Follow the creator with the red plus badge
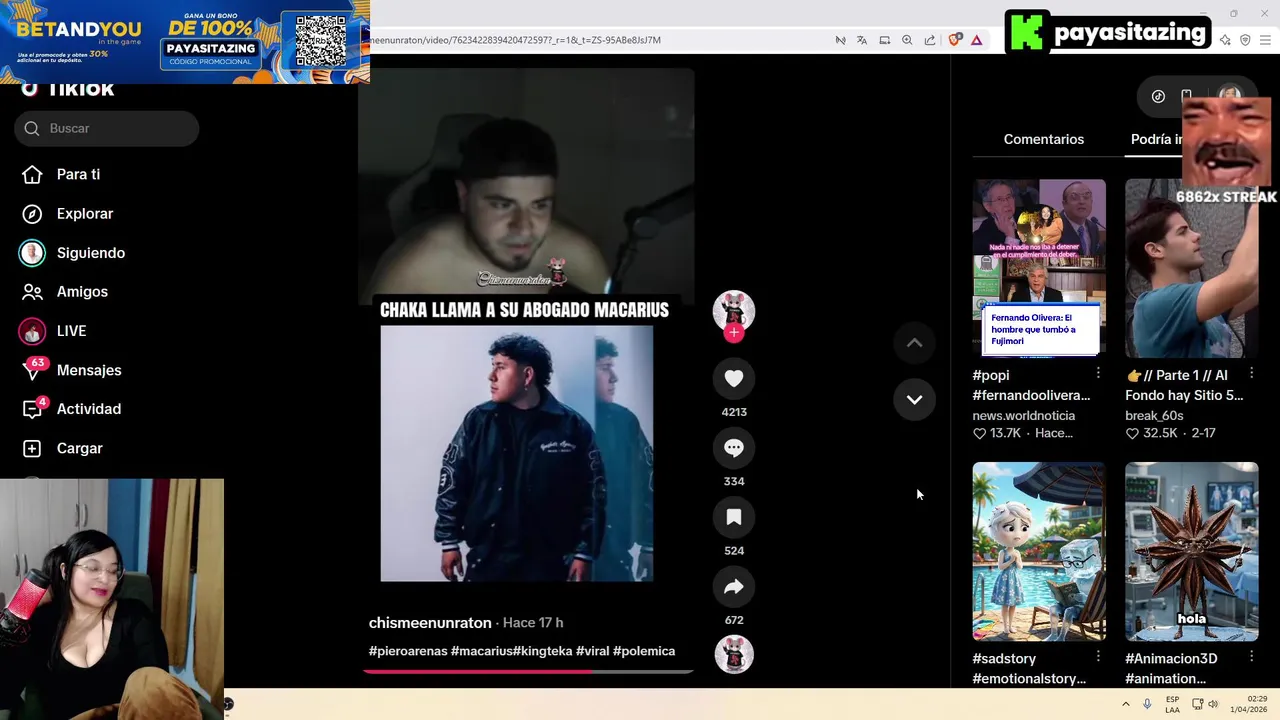Image resolution: width=1280 pixels, height=720 pixels. click(x=734, y=333)
